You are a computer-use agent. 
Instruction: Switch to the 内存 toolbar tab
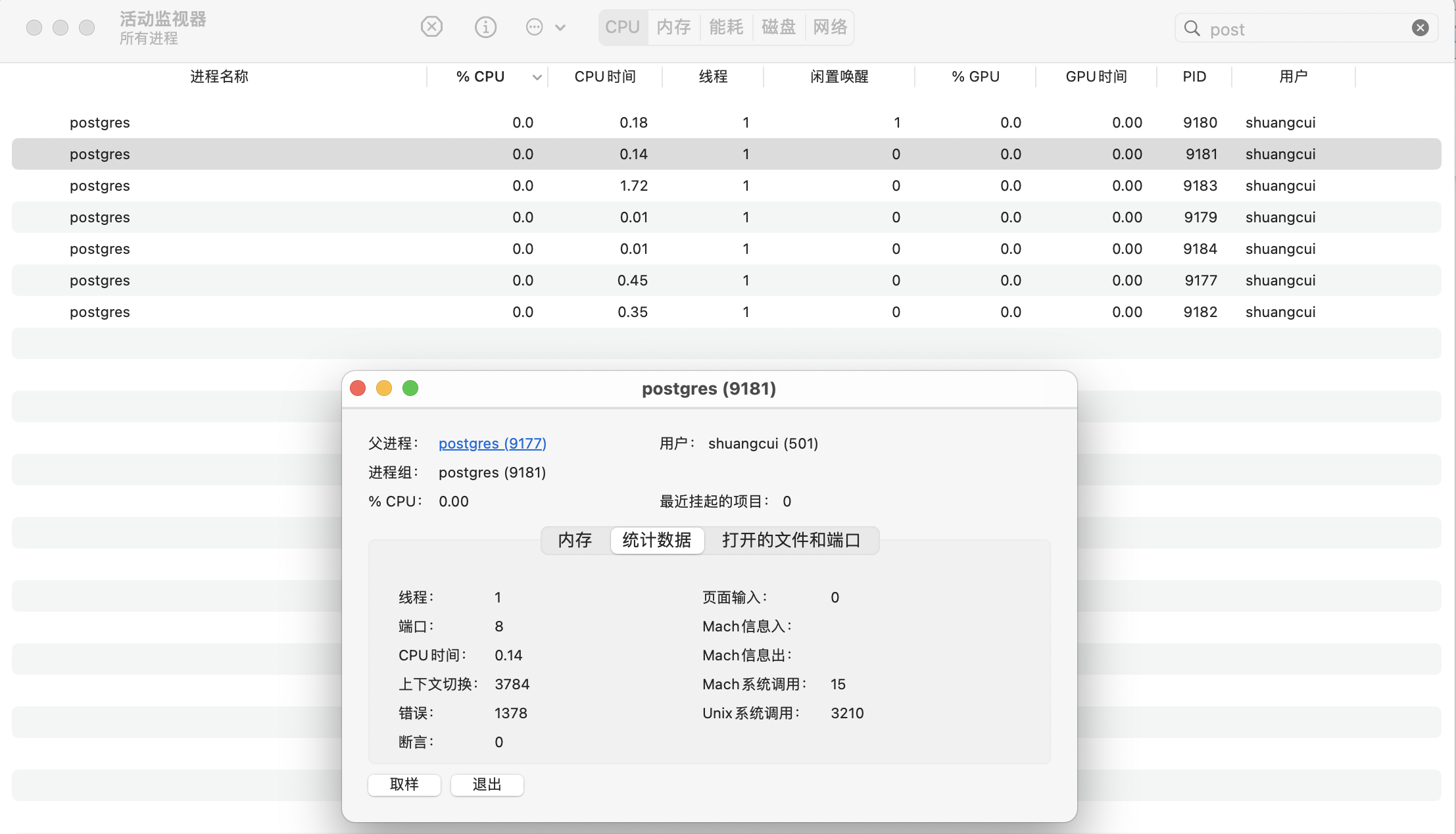click(x=673, y=27)
